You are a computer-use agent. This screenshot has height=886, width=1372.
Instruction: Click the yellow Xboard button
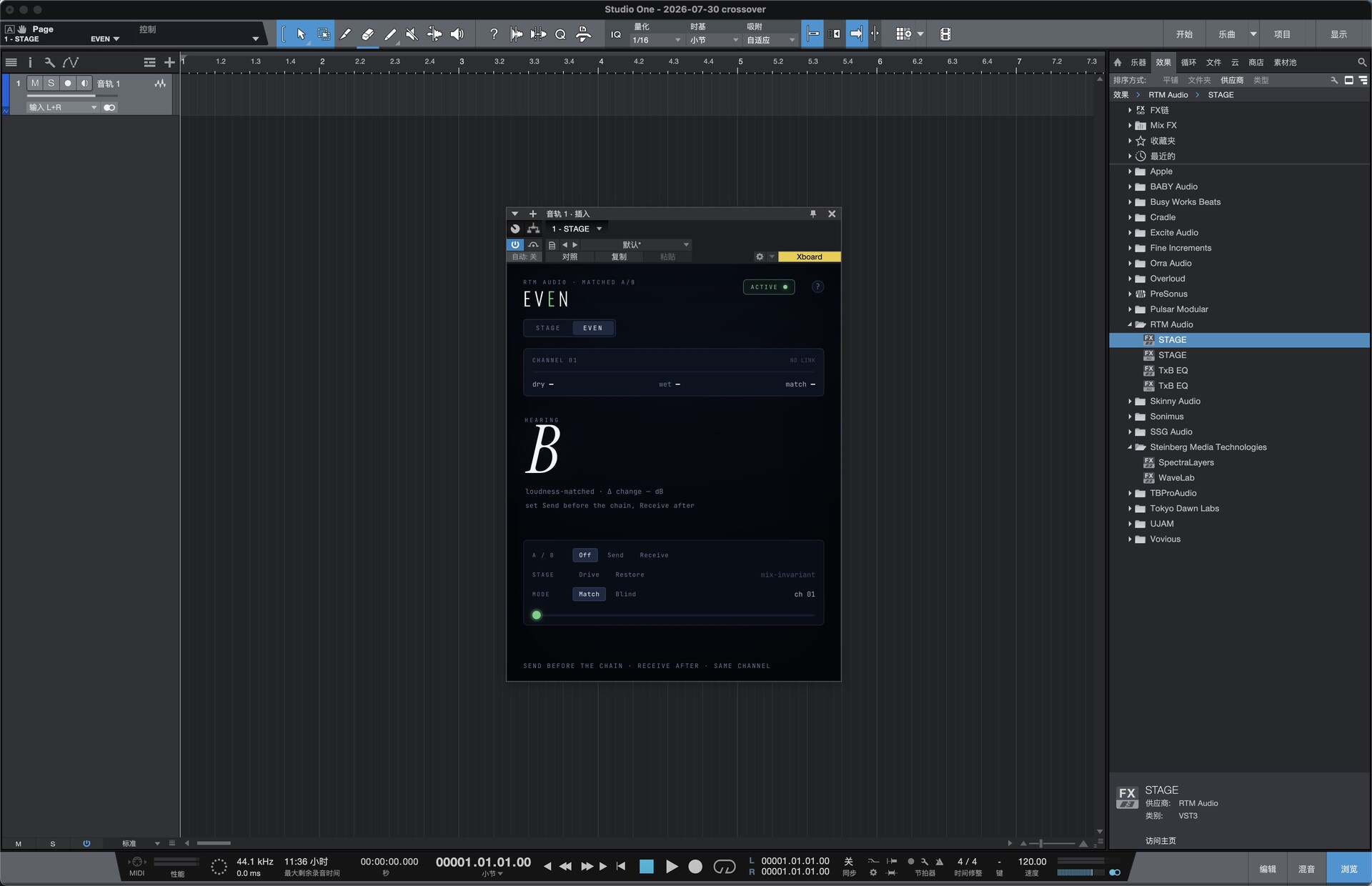[x=809, y=257]
